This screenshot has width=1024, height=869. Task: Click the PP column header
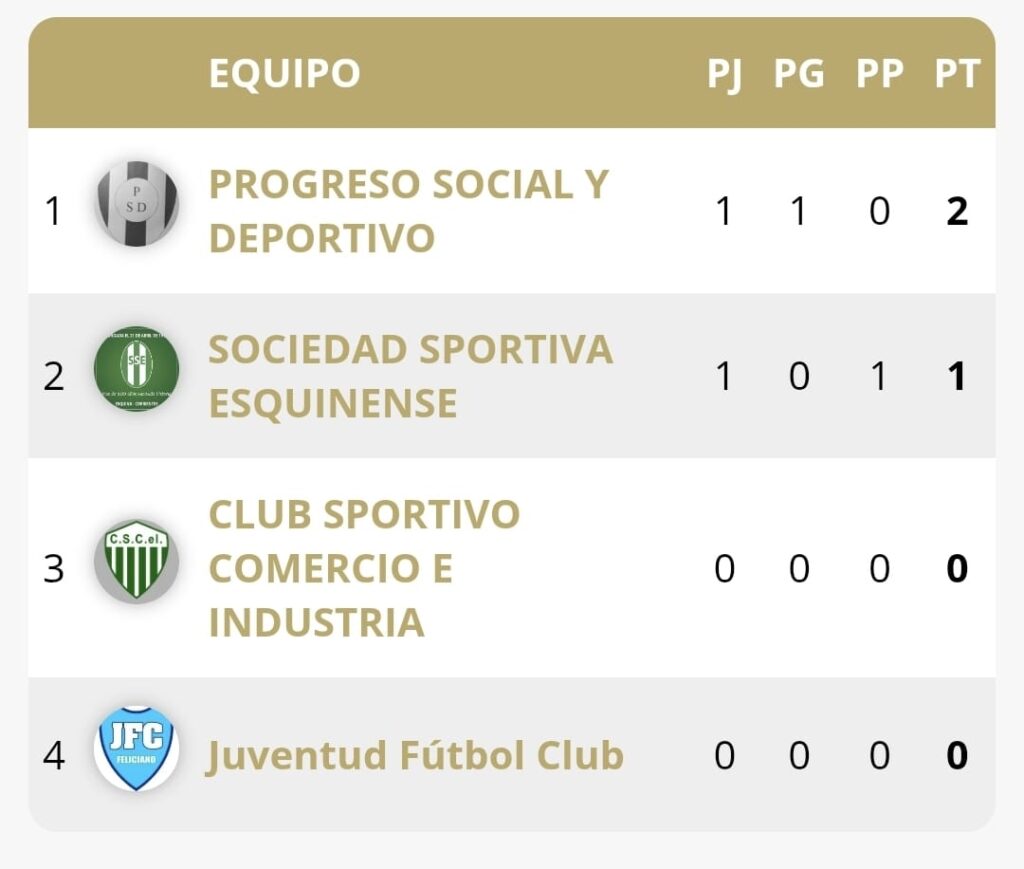coord(879,74)
